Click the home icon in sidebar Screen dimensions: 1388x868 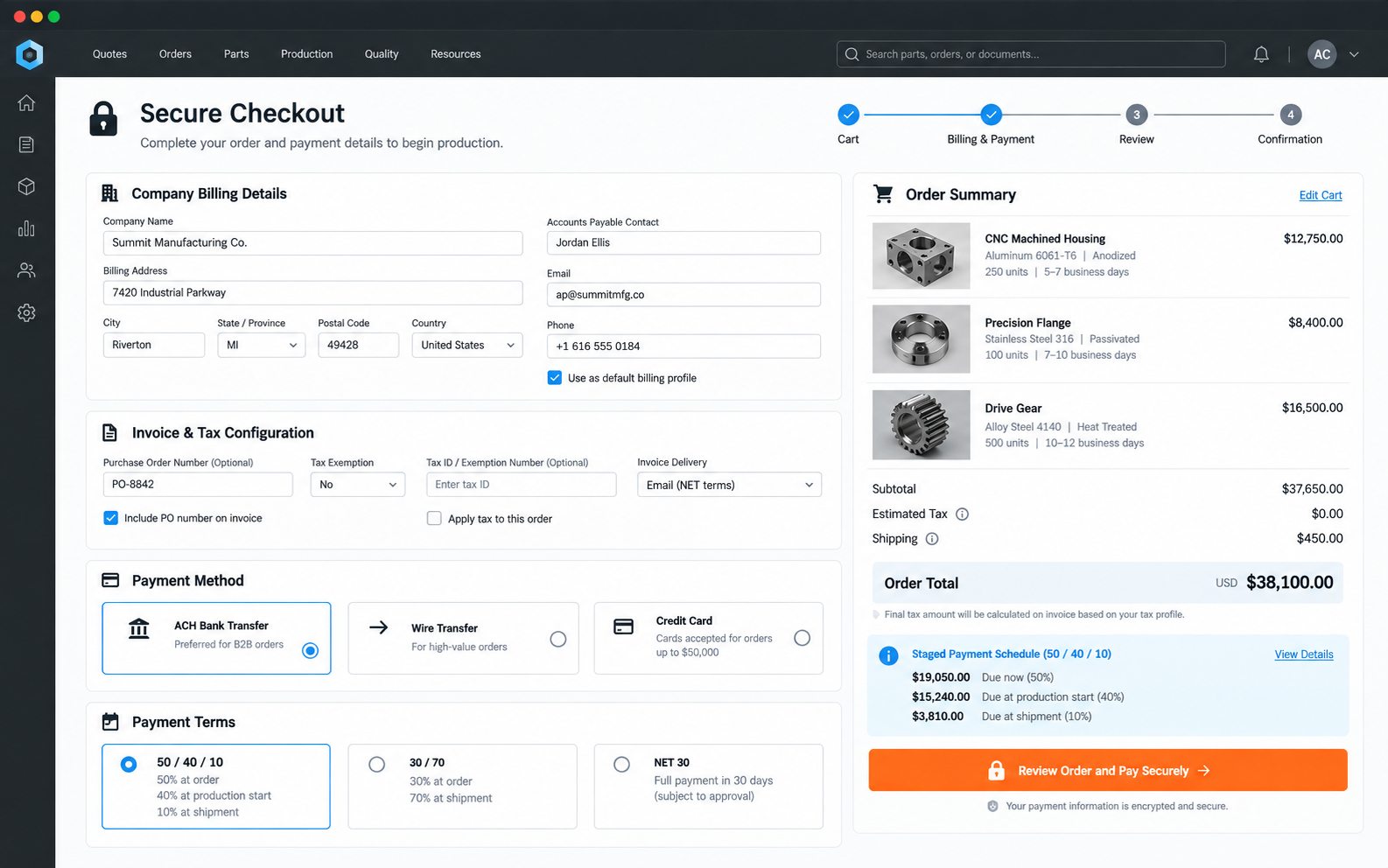(x=26, y=102)
